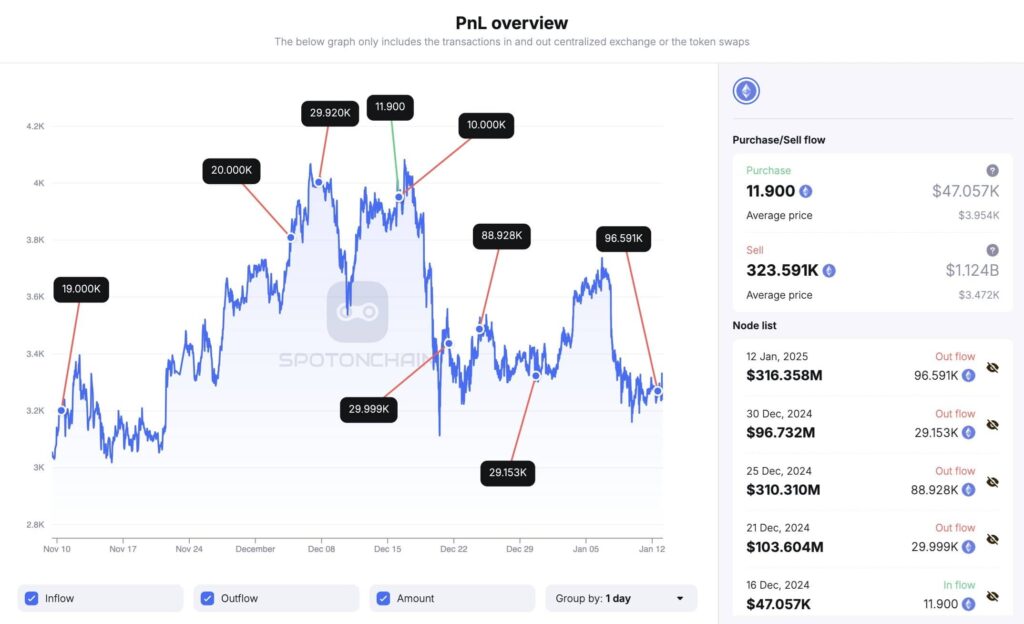The height and width of the screenshot is (624, 1024).
Task: Click the help icon next to Purchase
Action: 992,171
